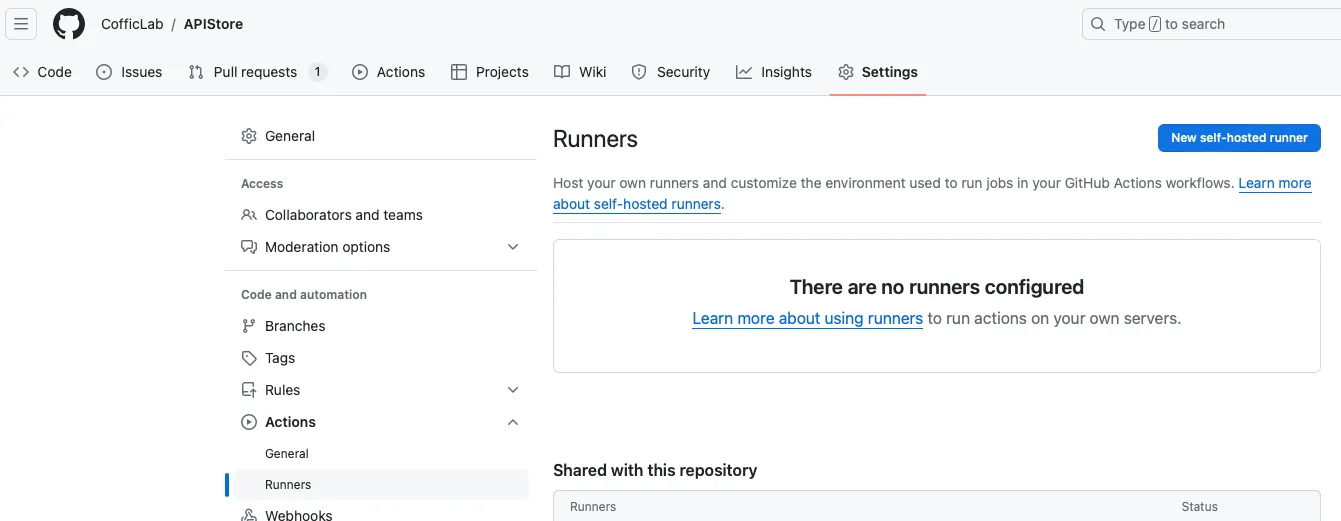
Task: Click the gear icon beside General
Action: pos(249,136)
